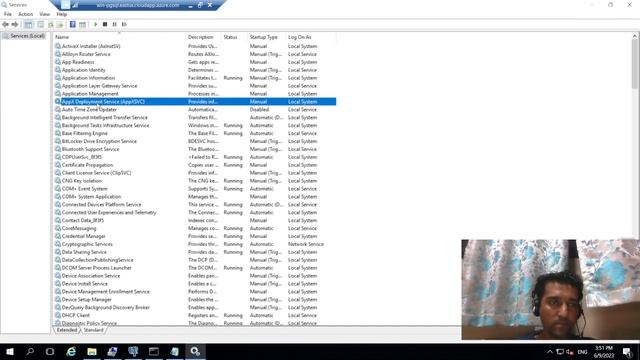Click the gear icon of ActiveX Installer service
Viewport: 640px width, 360px height.
(x=58, y=46)
